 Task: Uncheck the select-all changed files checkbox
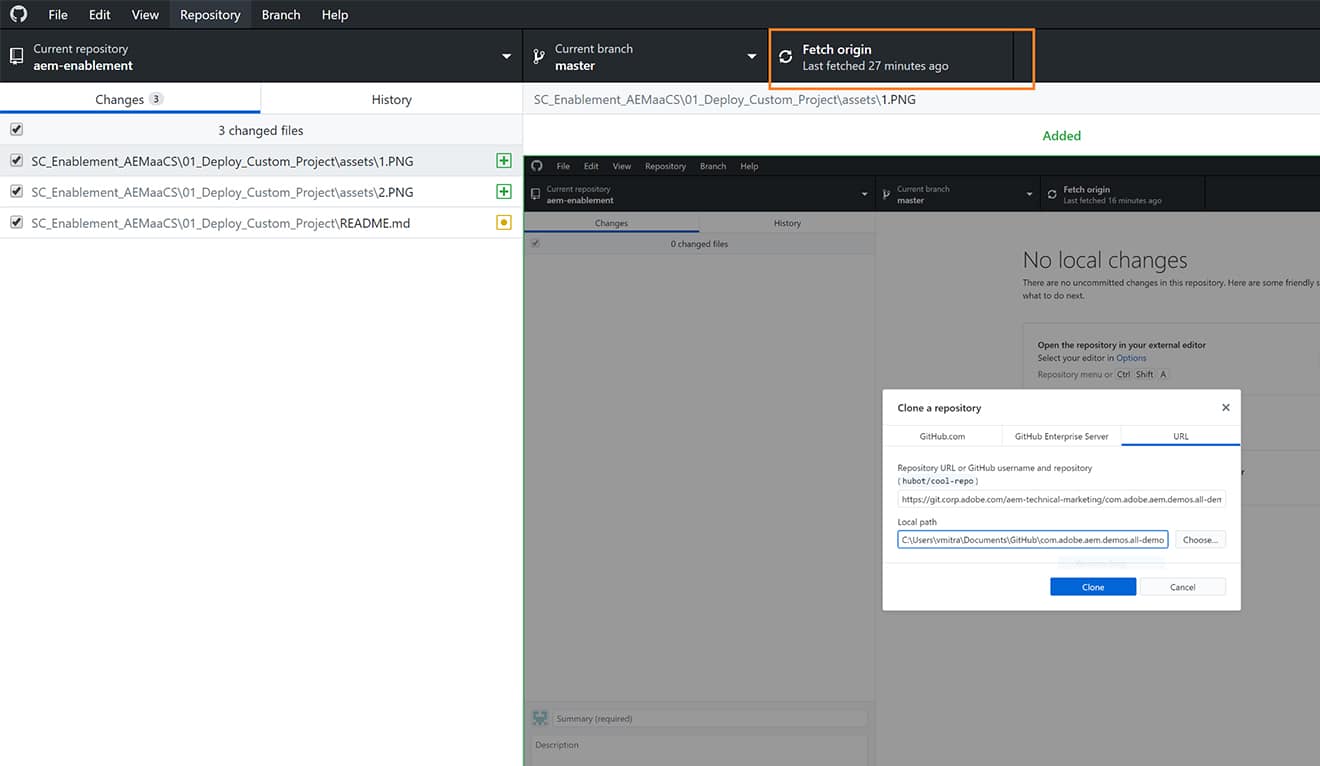pyautogui.click(x=14, y=129)
